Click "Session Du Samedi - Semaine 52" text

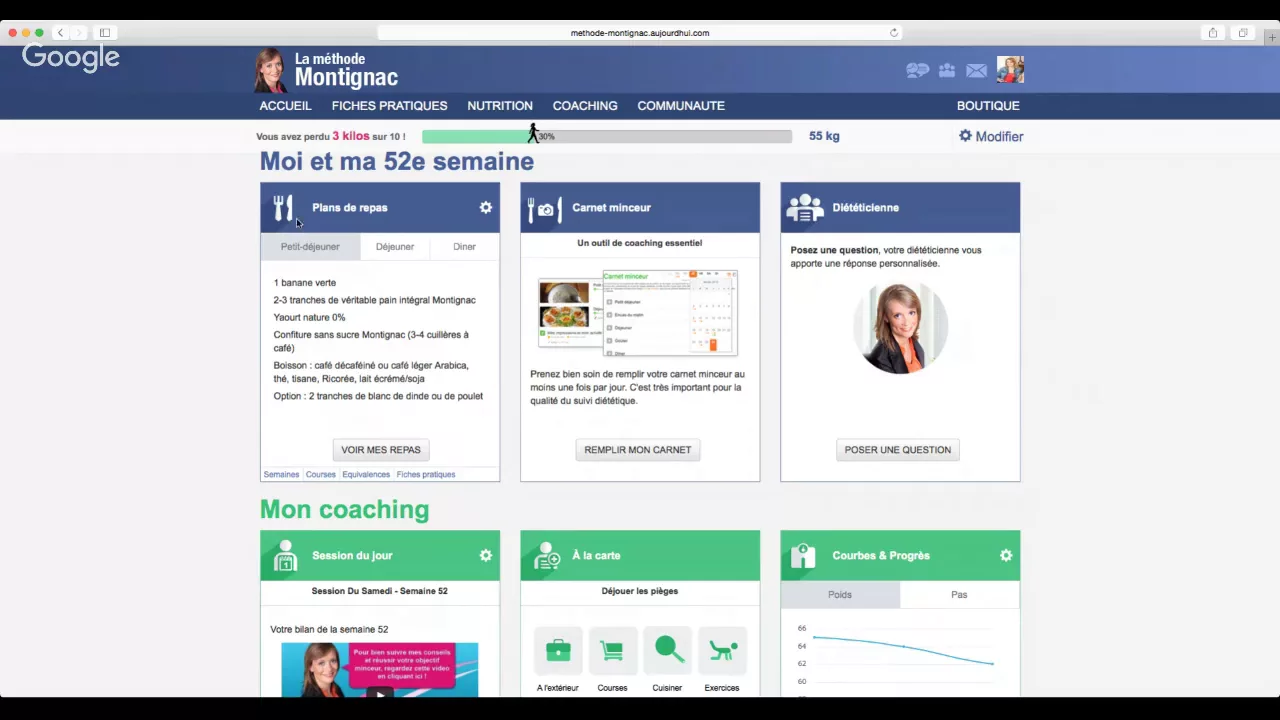point(380,591)
